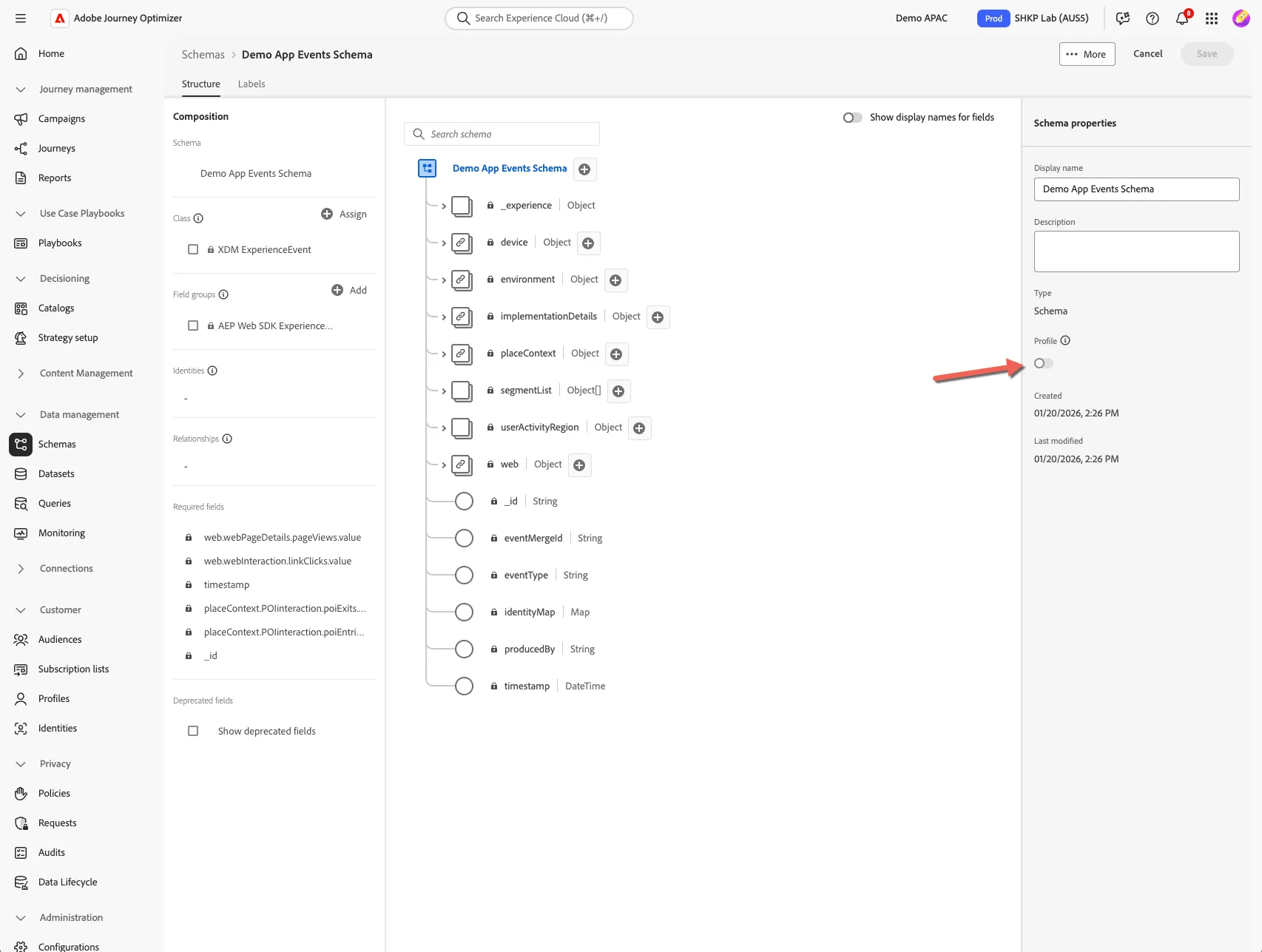This screenshot has width=1262, height=952.
Task: Add field to placeContext object
Action: (616, 354)
